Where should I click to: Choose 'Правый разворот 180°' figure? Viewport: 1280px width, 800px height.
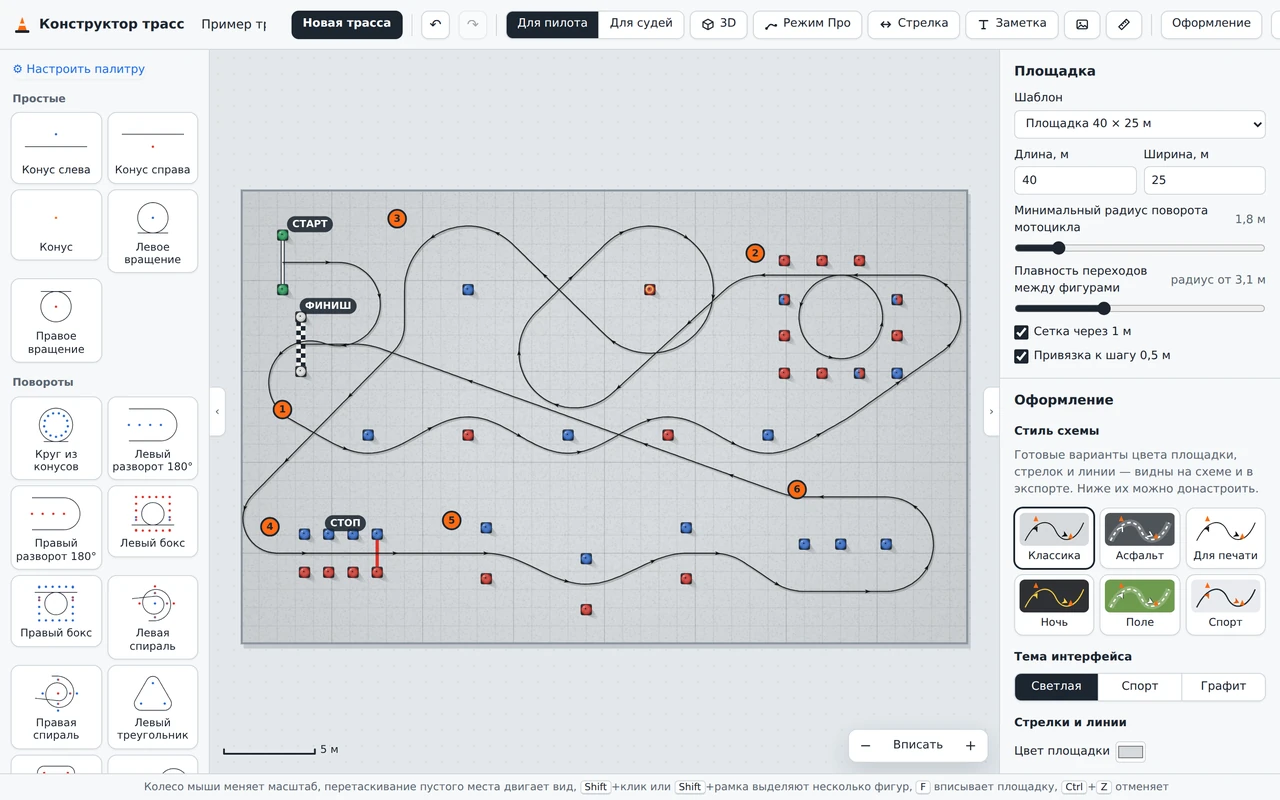(x=56, y=527)
